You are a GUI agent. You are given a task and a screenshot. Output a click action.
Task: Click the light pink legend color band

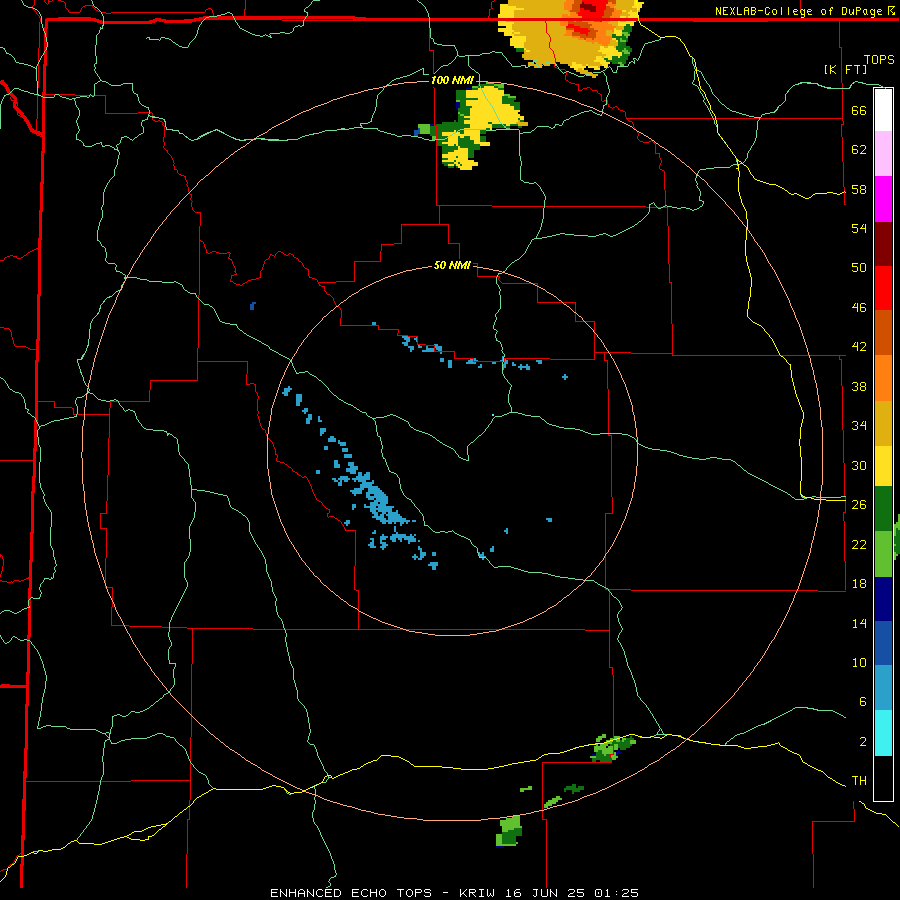(883, 153)
